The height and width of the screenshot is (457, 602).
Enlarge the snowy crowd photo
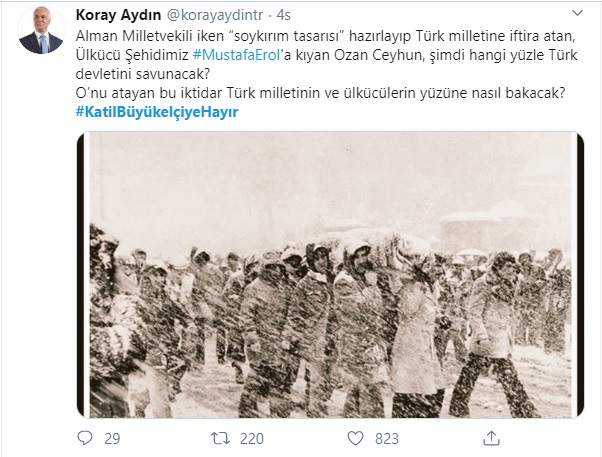pos(330,275)
